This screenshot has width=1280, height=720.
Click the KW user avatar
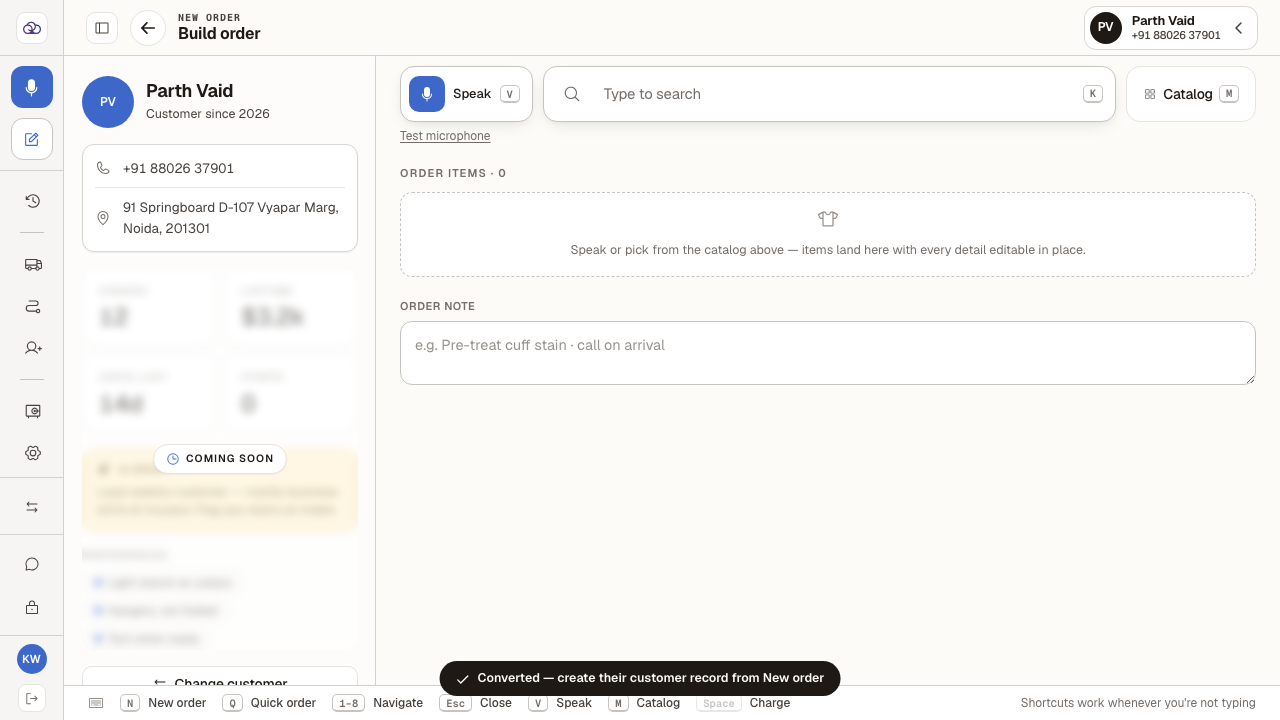click(x=32, y=659)
